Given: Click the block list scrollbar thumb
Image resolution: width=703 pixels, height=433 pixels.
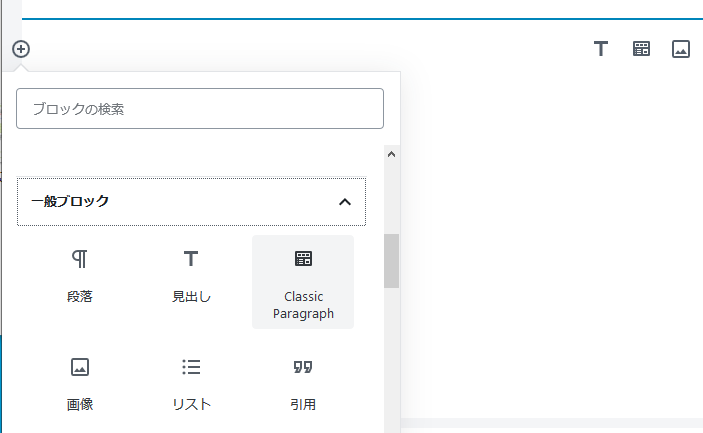Looking at the screenshot, I should tap(391, 260).
